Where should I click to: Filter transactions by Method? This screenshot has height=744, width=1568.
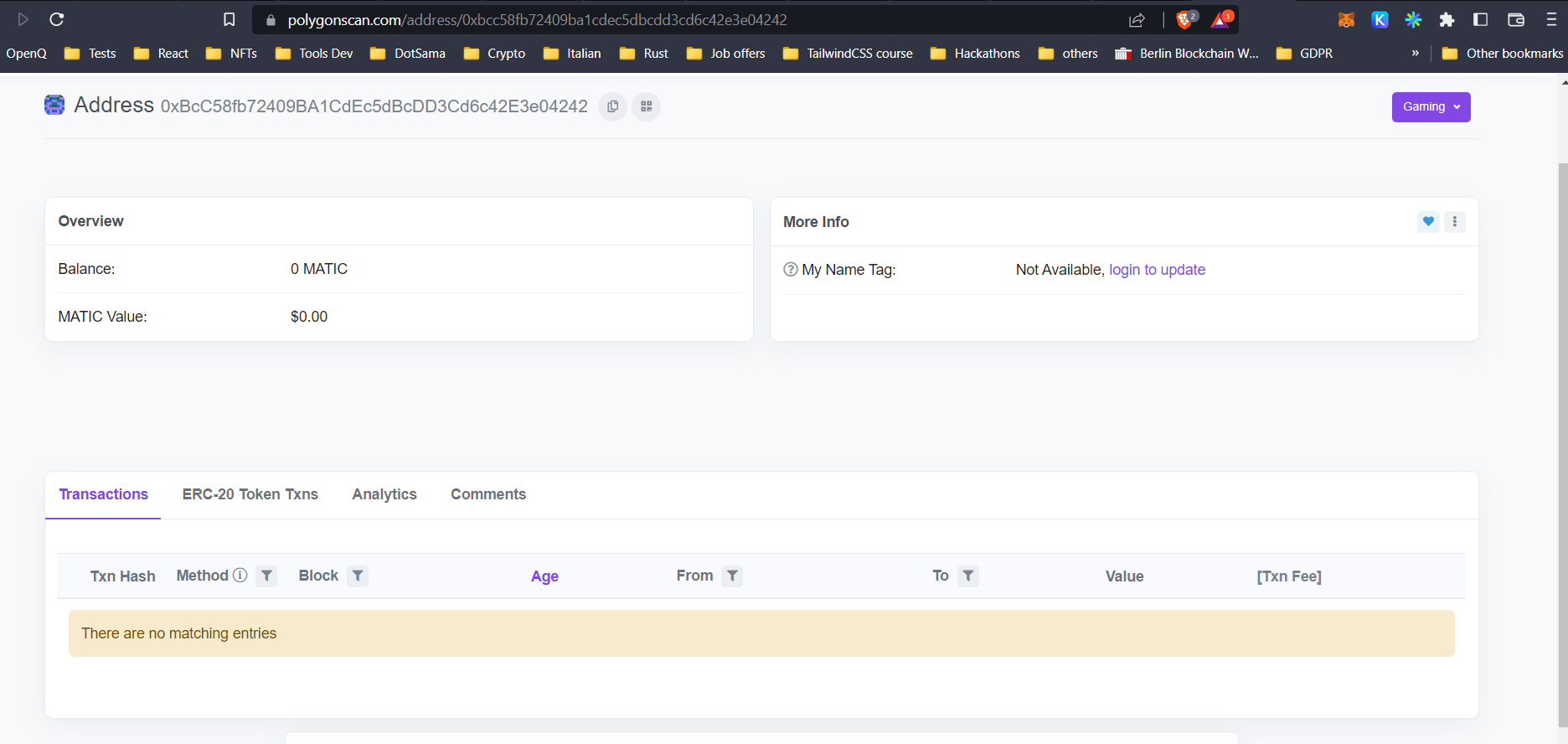coord(266,576)
